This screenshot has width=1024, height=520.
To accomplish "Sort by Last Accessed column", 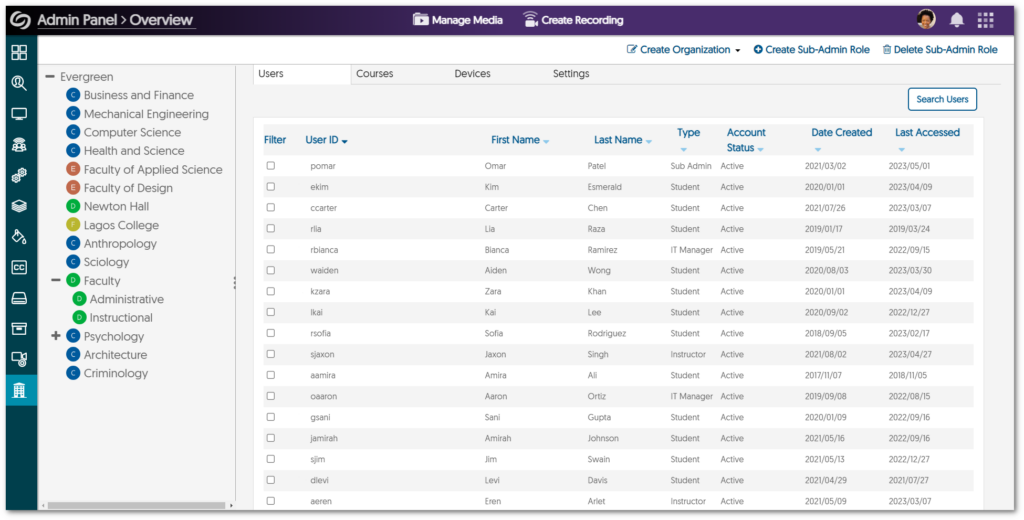I will pos(927,140).
